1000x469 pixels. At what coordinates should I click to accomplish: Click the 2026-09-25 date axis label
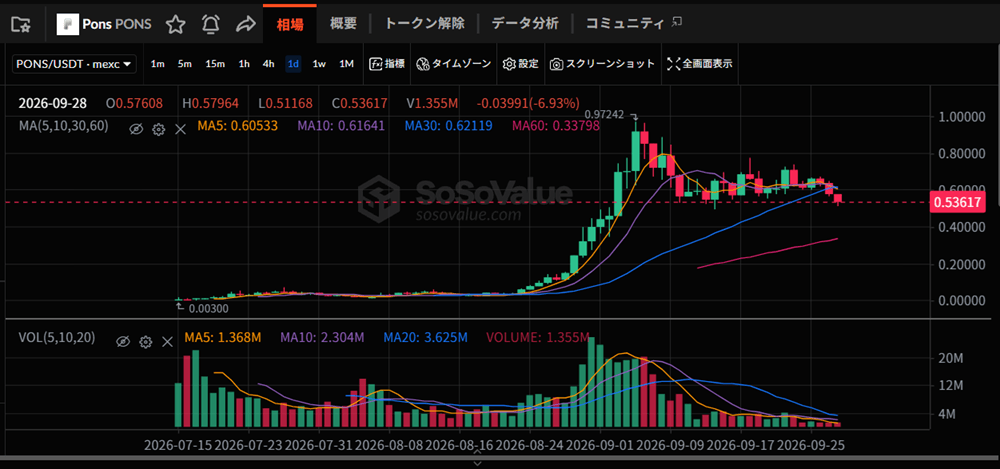813,445
